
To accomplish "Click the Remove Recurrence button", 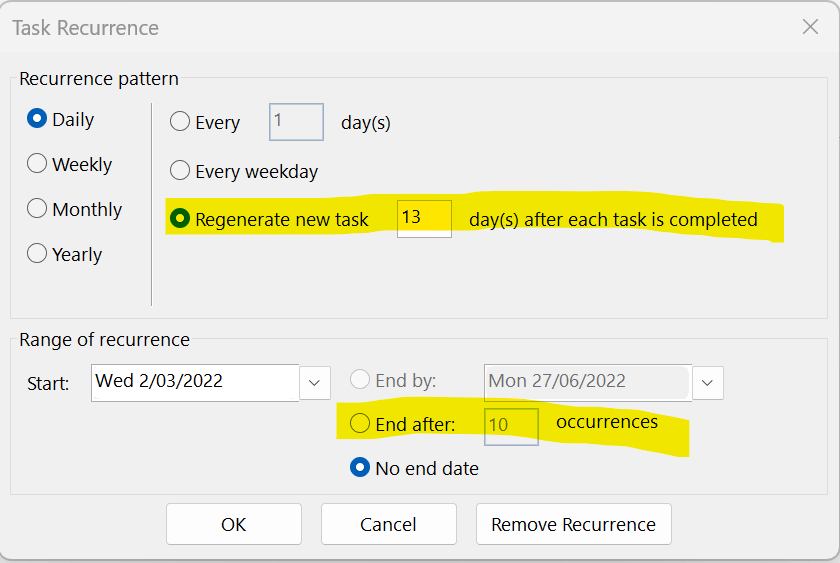I will tap(573, 524).
